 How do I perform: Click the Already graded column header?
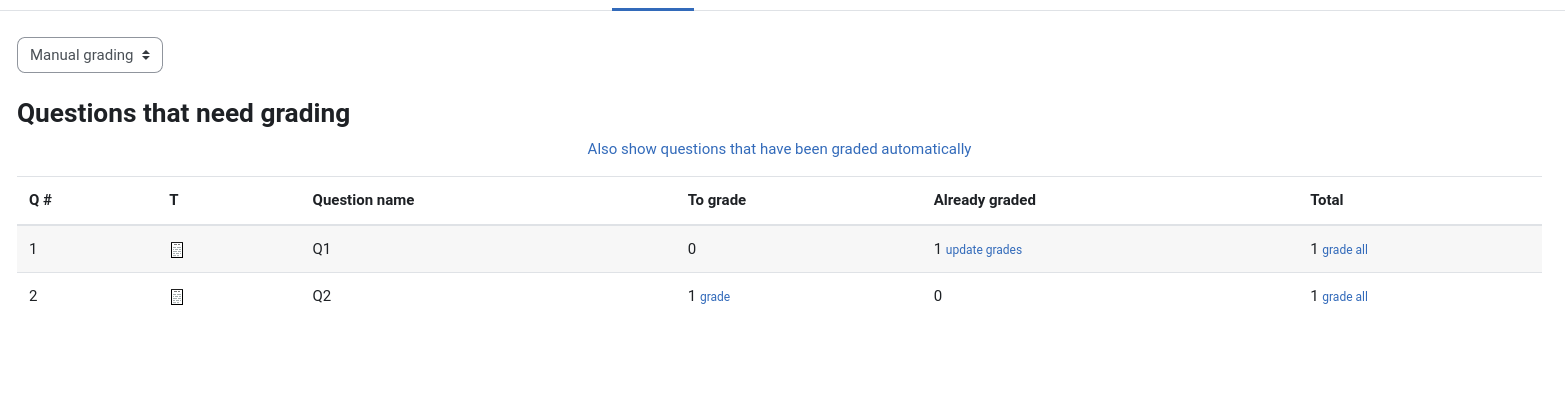tap(985, 200)
